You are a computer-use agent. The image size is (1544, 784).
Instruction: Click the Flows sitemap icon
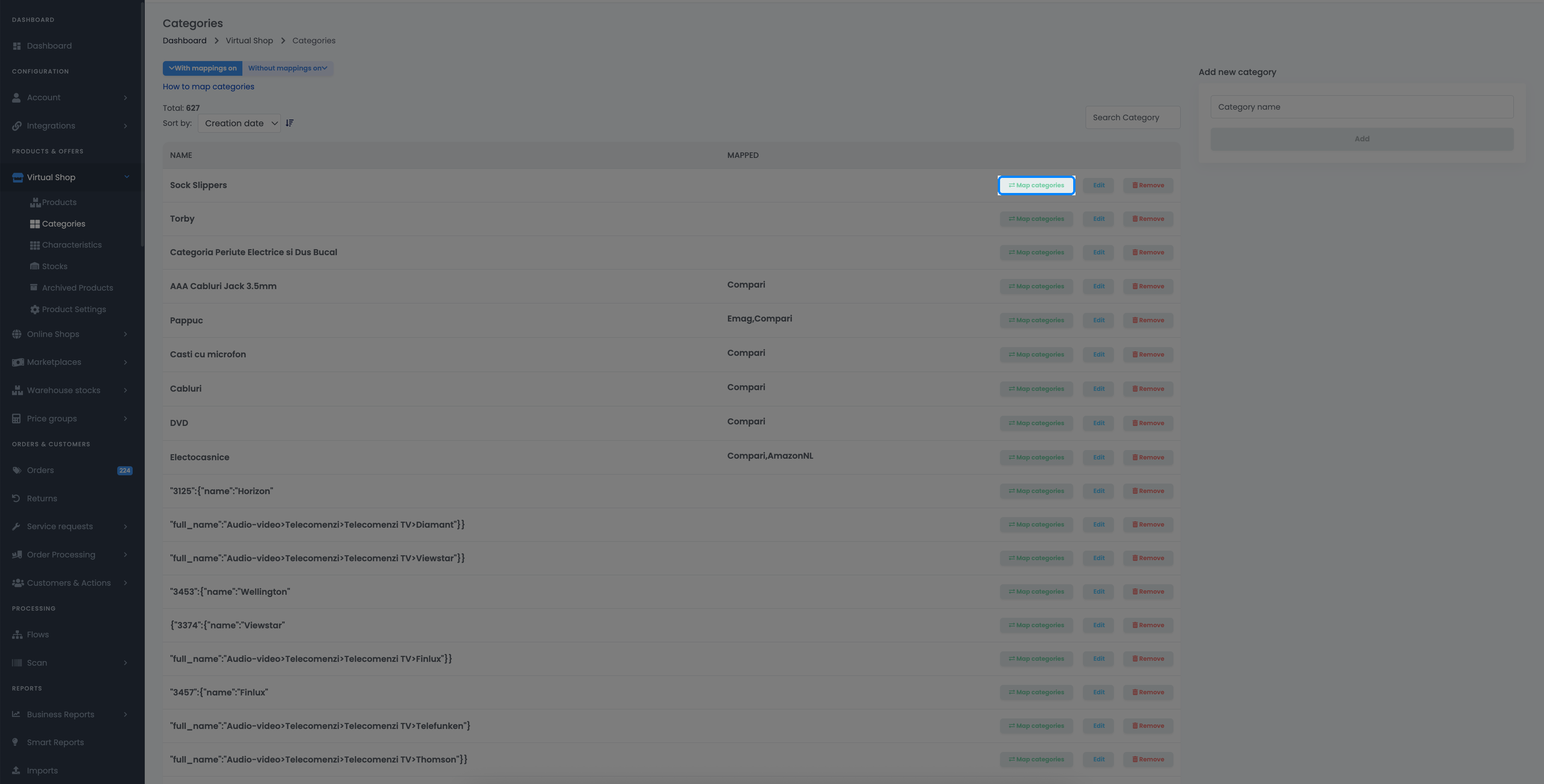17,635
